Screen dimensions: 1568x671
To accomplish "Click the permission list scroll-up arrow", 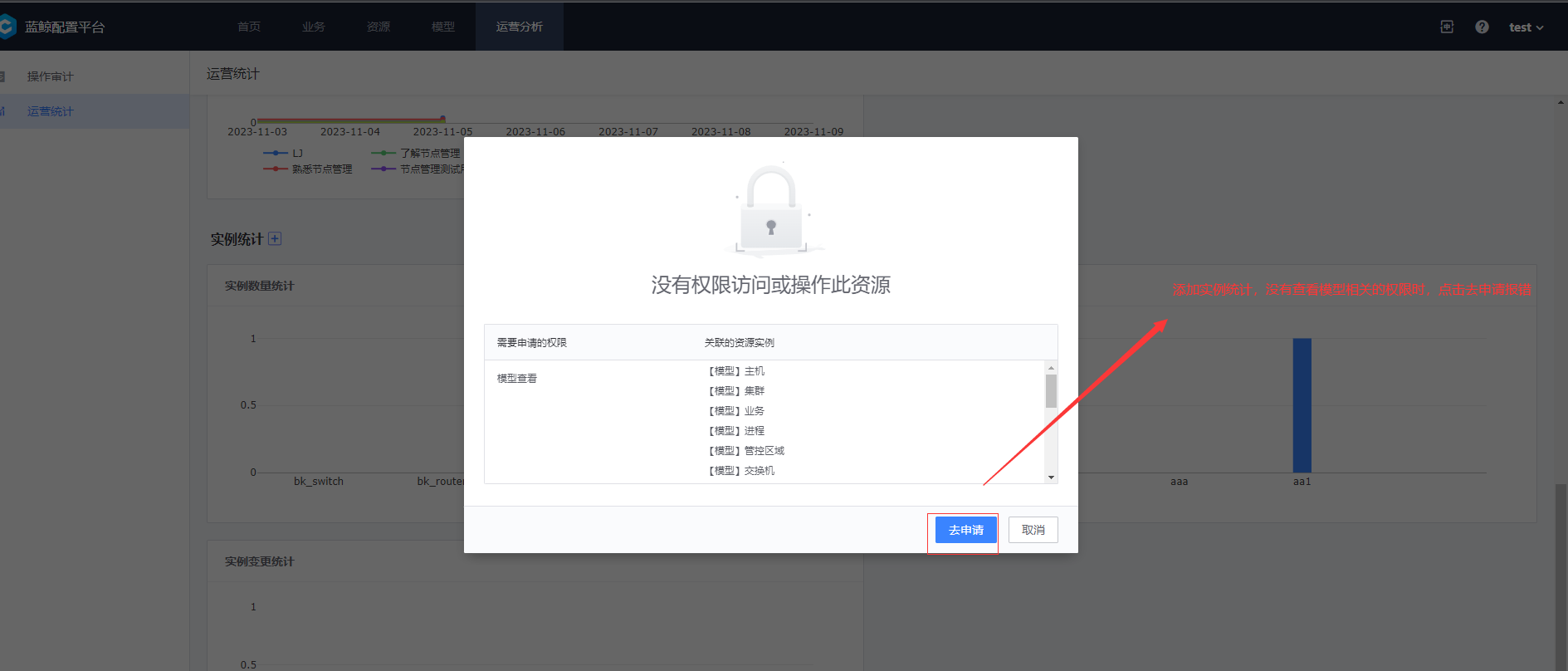I will (1051, 367).
